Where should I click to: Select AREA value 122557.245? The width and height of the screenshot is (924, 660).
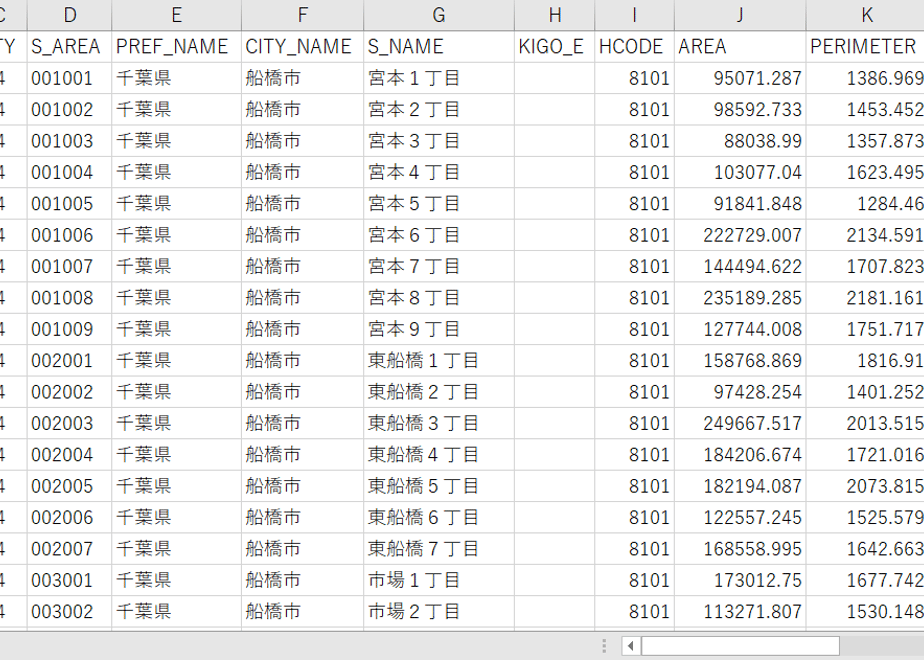coord(740,517)
